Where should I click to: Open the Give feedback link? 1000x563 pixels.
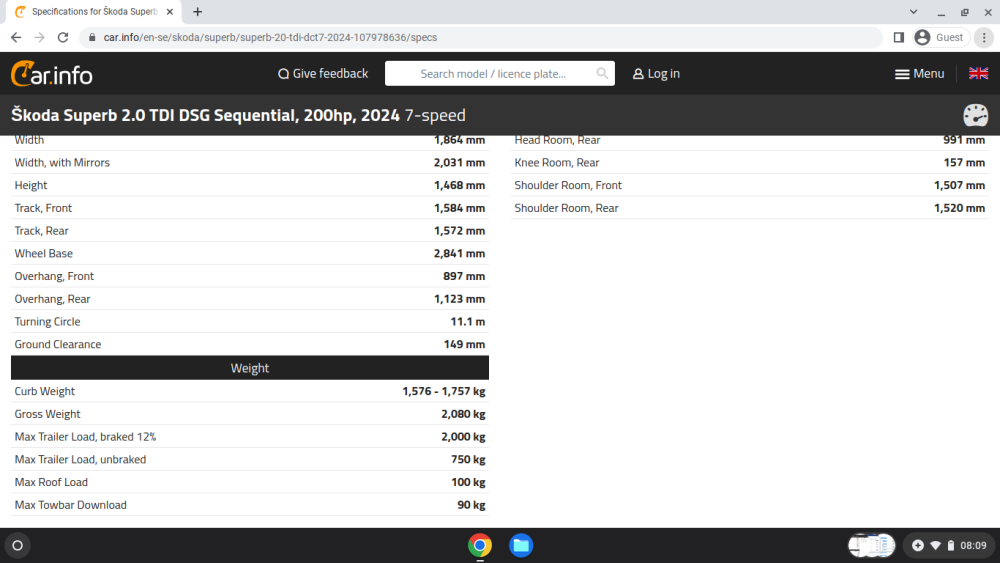click(323, 74)
